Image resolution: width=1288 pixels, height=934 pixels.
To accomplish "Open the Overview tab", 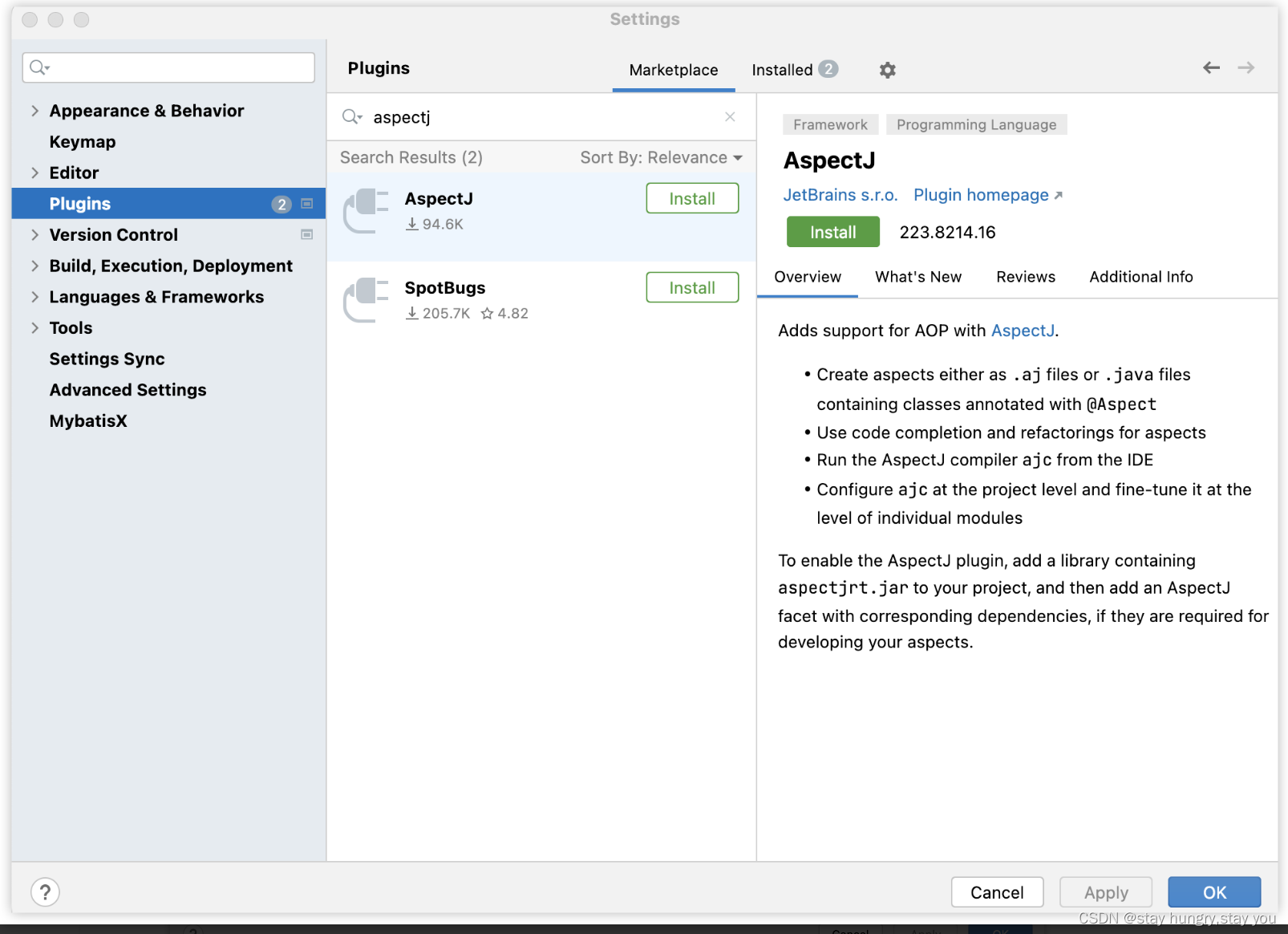I will [x=808, y=277].
